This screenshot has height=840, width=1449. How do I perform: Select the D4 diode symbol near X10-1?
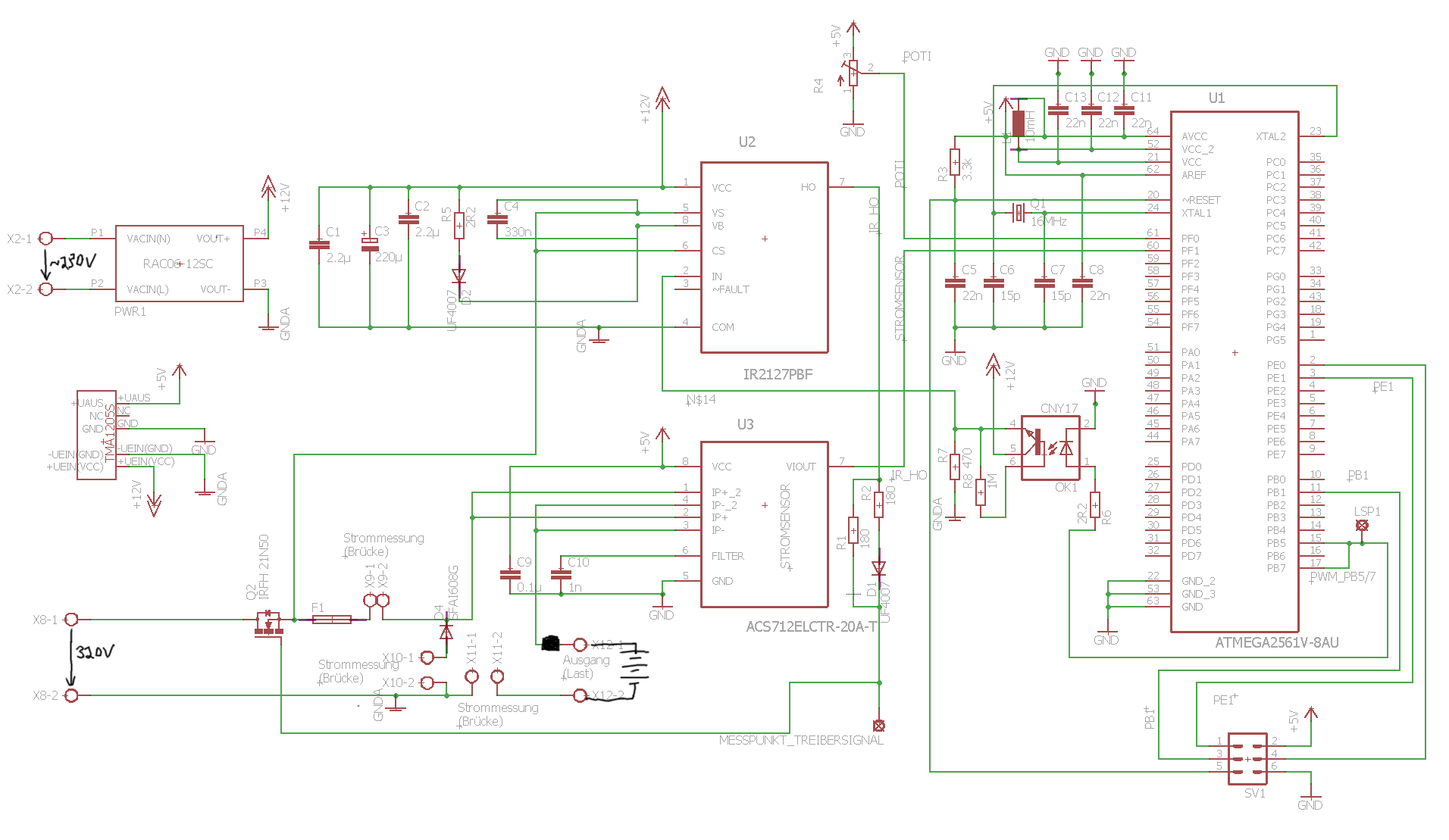point(446,630)
